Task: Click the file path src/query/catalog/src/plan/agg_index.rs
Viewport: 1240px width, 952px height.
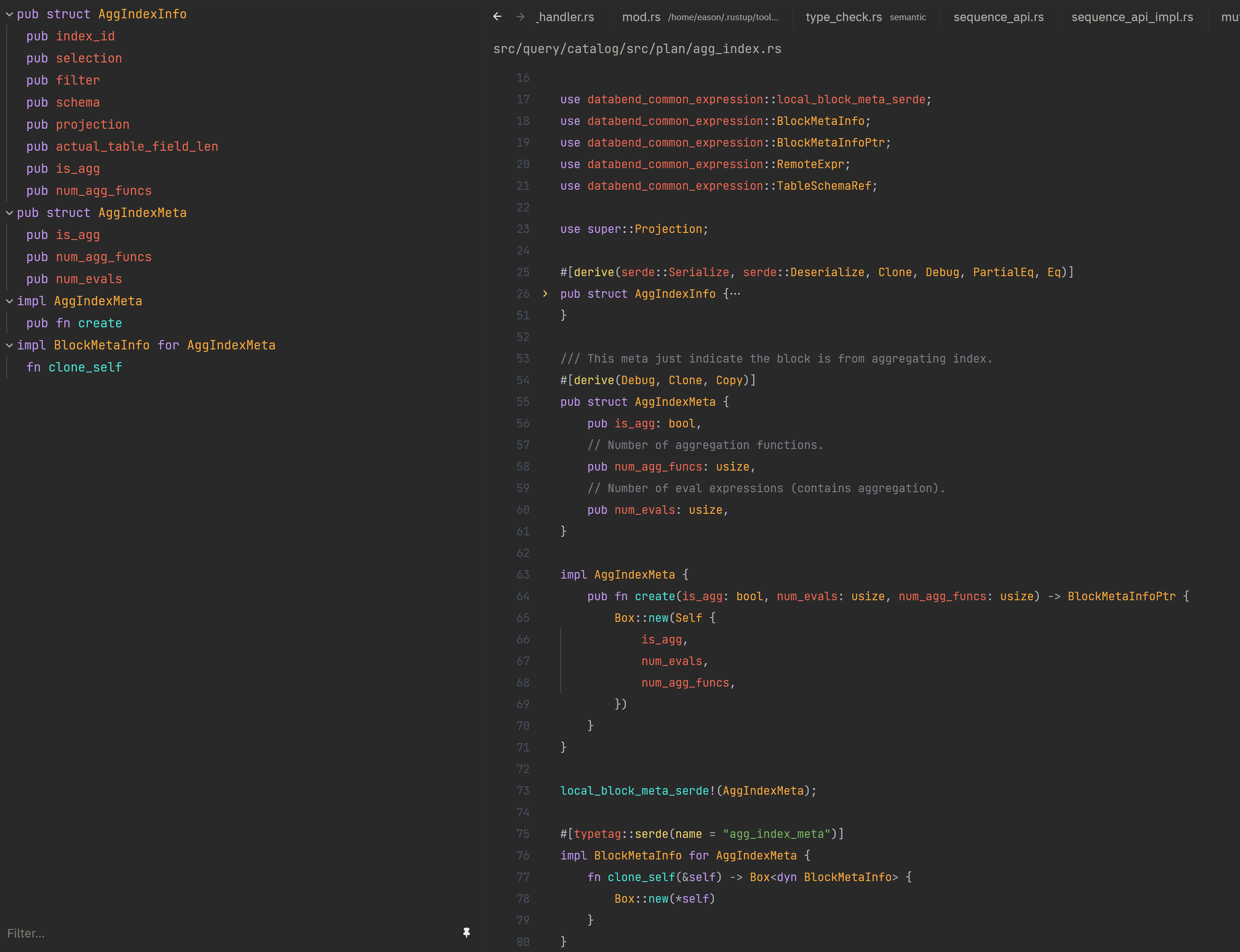Action: pyautogui.click(x=637, y=49)
